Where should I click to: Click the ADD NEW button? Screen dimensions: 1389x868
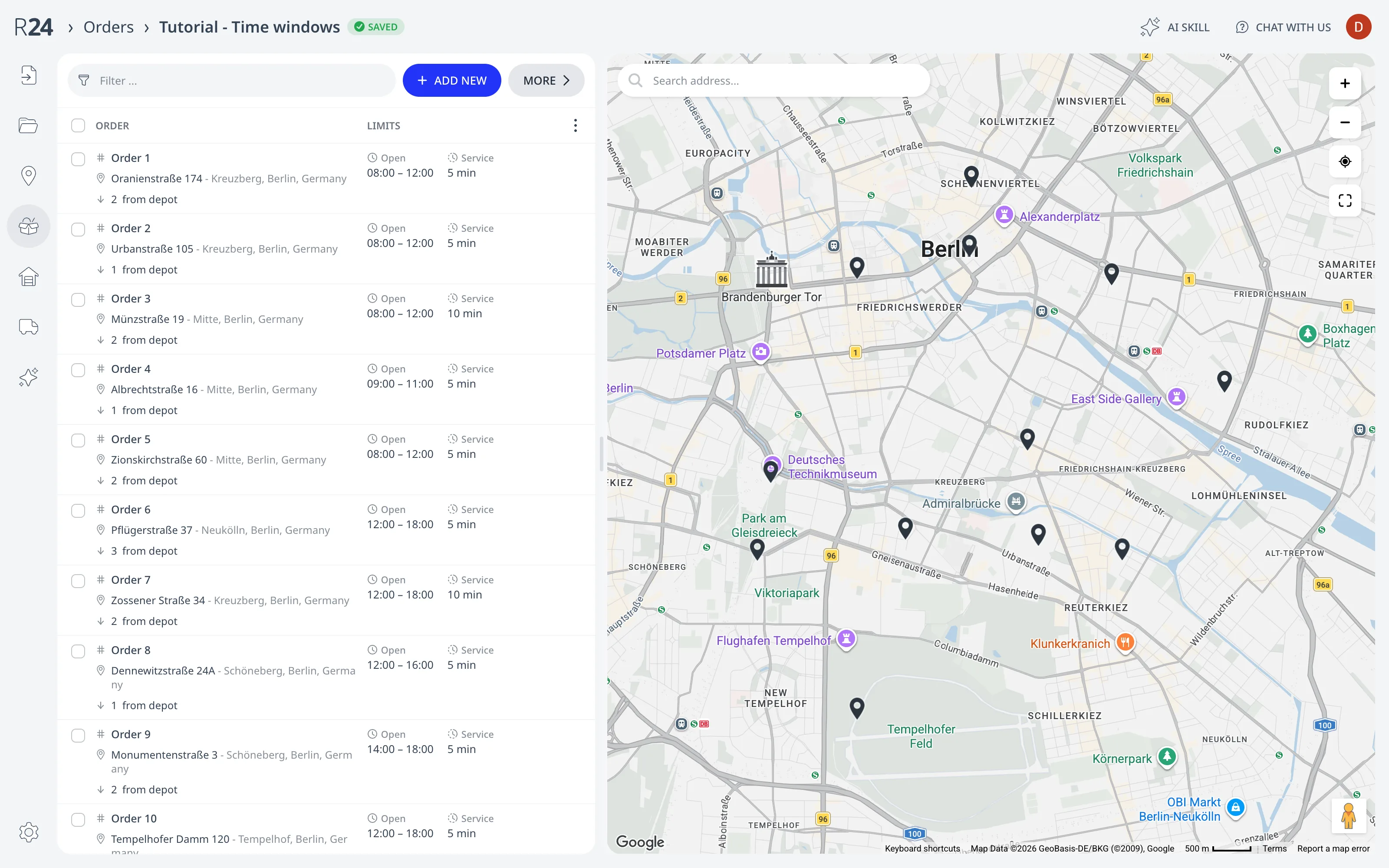click(x=452, y=80)
